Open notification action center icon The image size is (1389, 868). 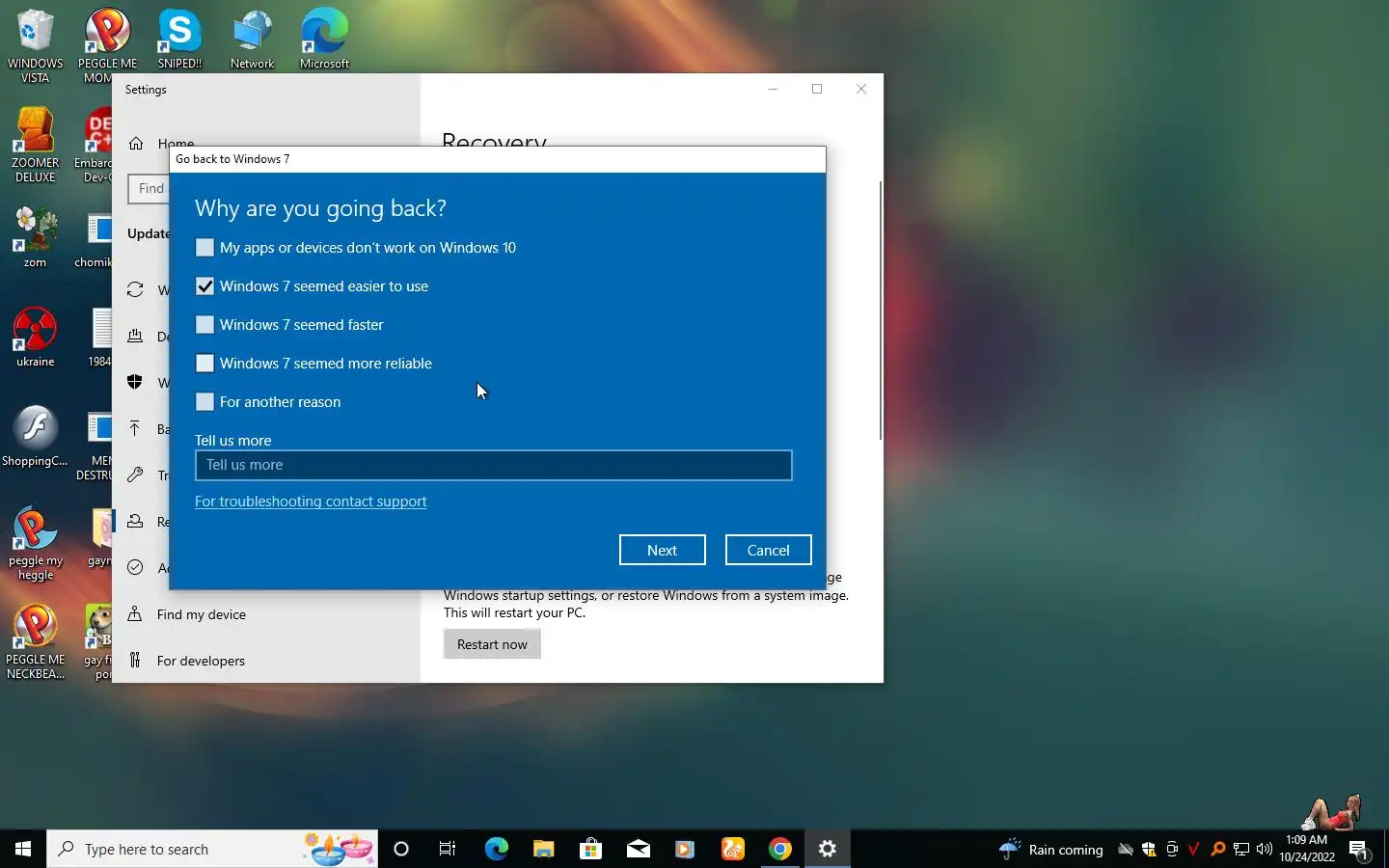coord(1359,850)
